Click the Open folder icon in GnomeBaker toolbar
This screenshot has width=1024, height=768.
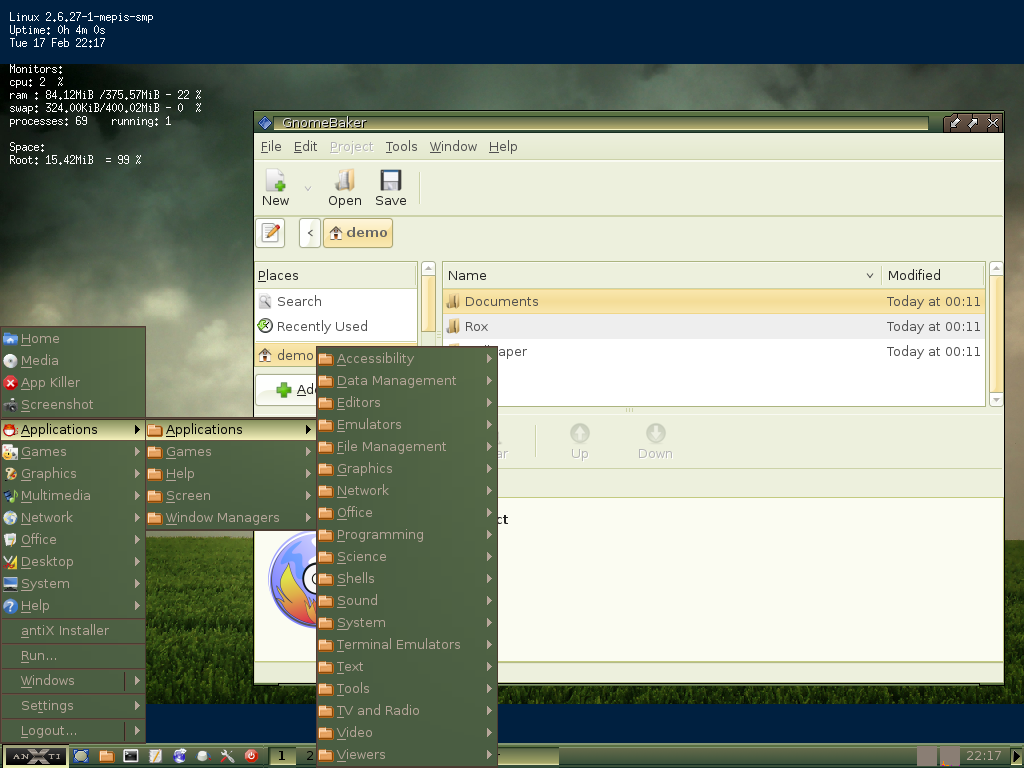pos(345,180)
